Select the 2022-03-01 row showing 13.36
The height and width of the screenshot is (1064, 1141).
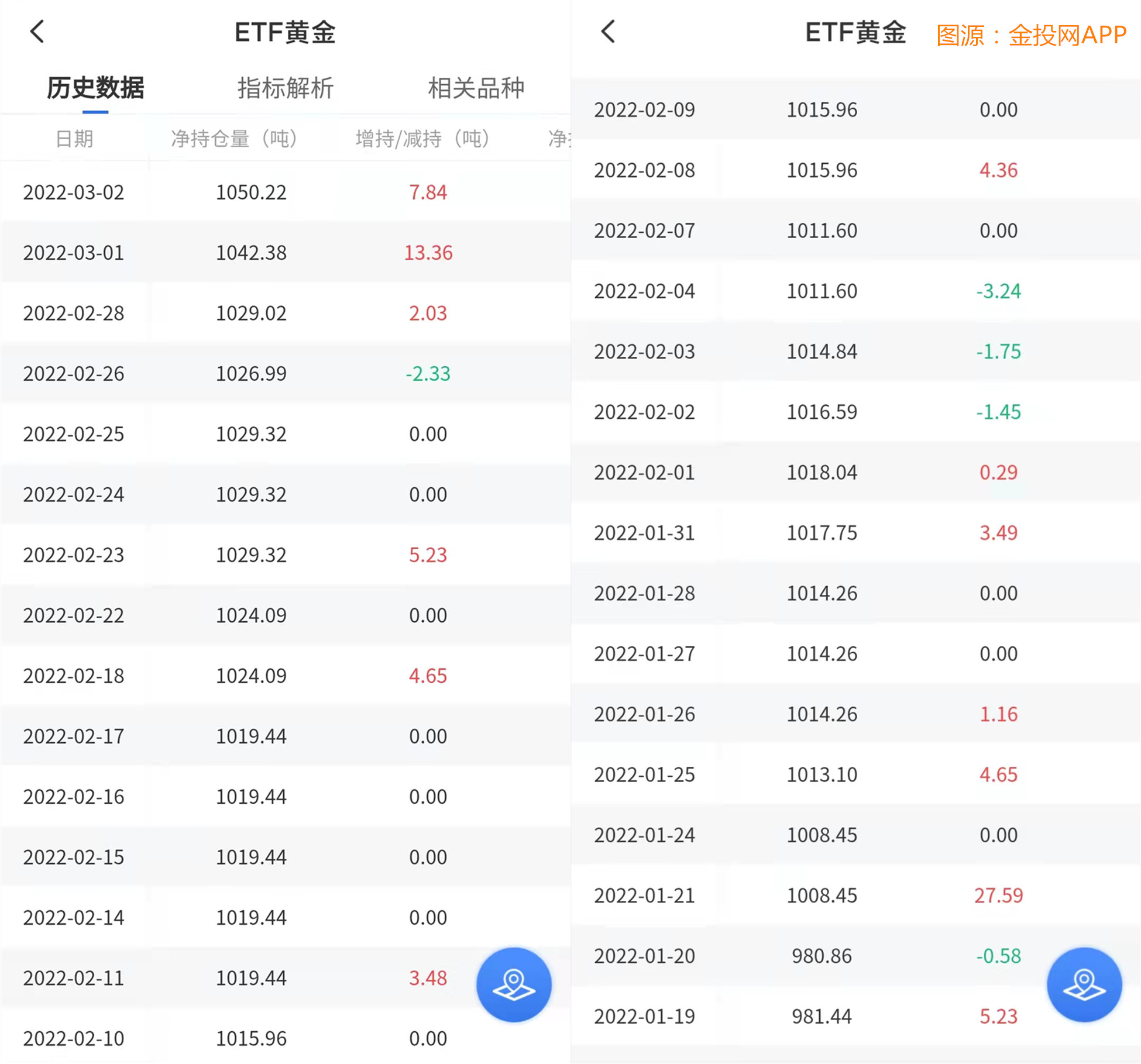point(252,253)
